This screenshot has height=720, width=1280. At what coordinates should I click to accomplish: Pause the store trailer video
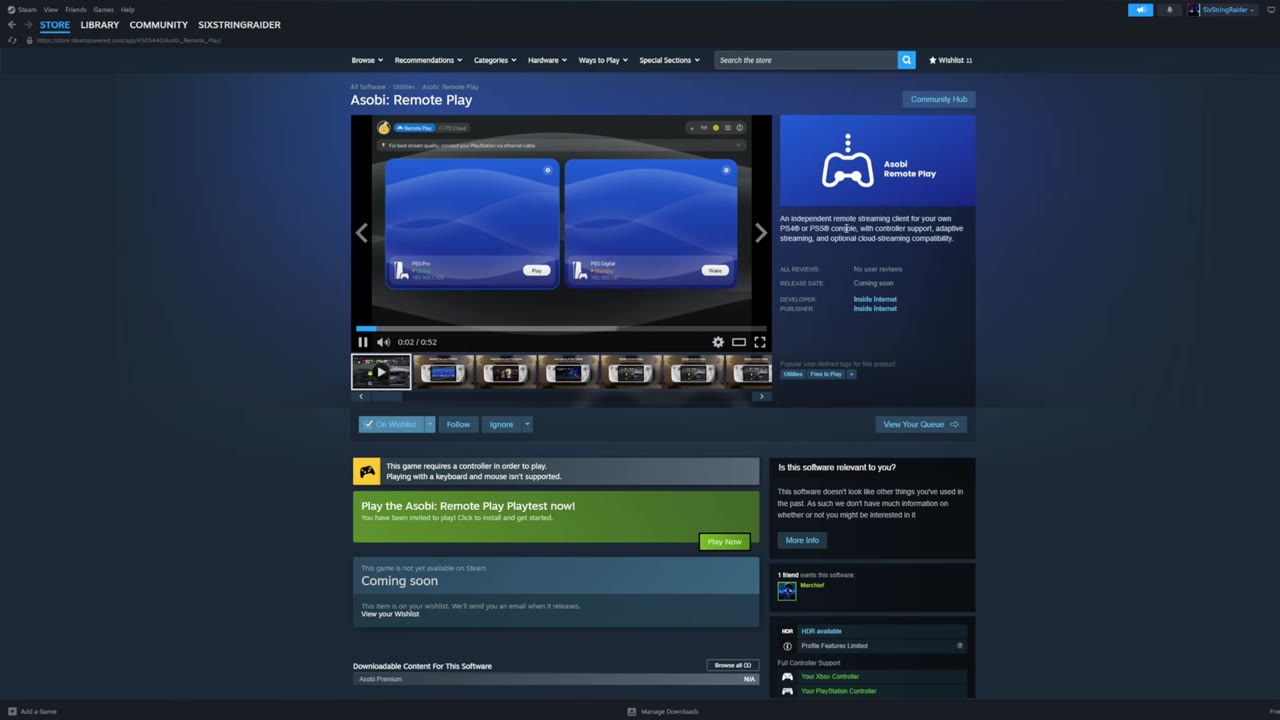point(363,342)
